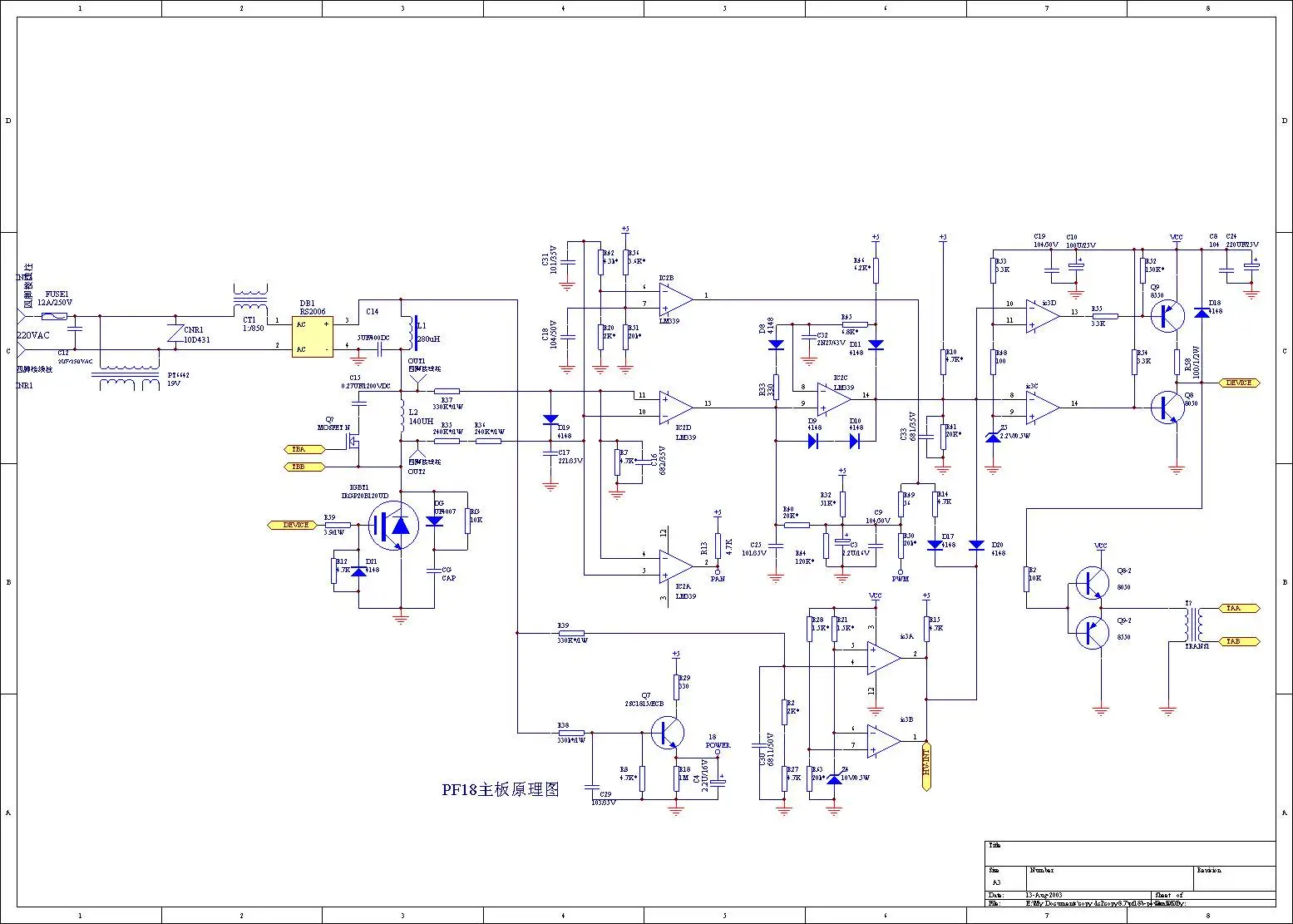Click the D8 4148 diode symbol

pyautogui.click(x=776, y=343)
